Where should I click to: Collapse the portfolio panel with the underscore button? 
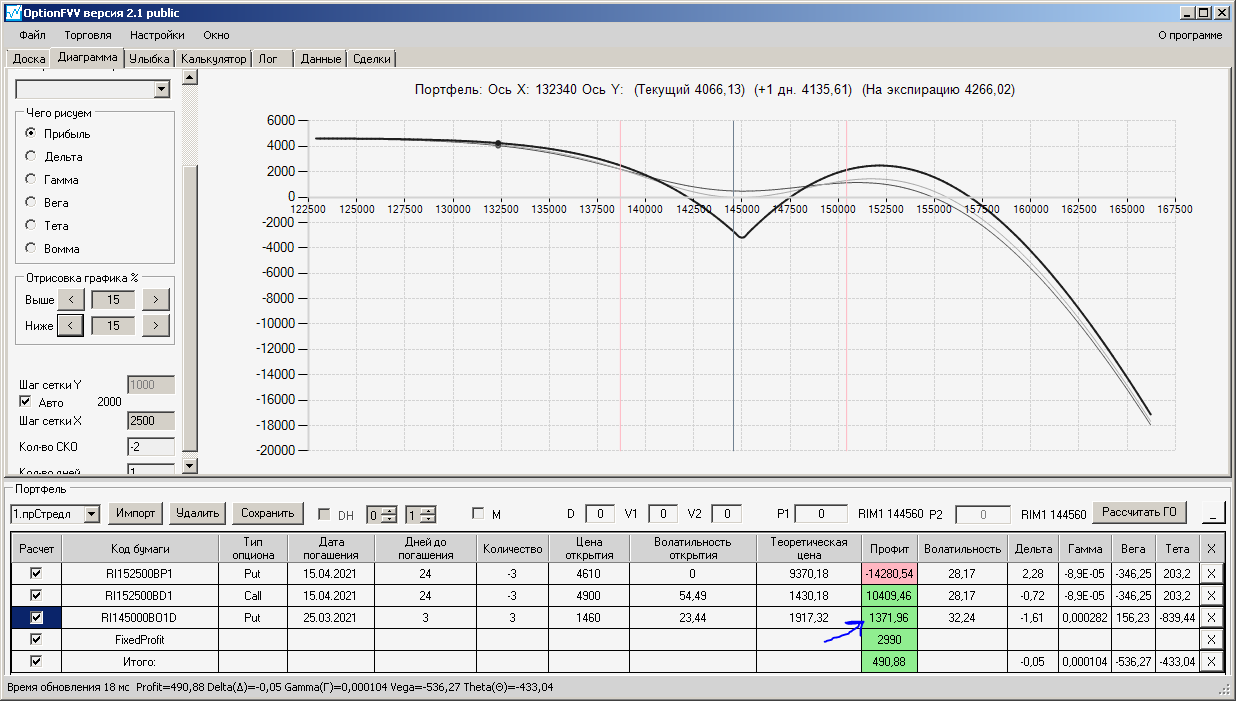1212,513
